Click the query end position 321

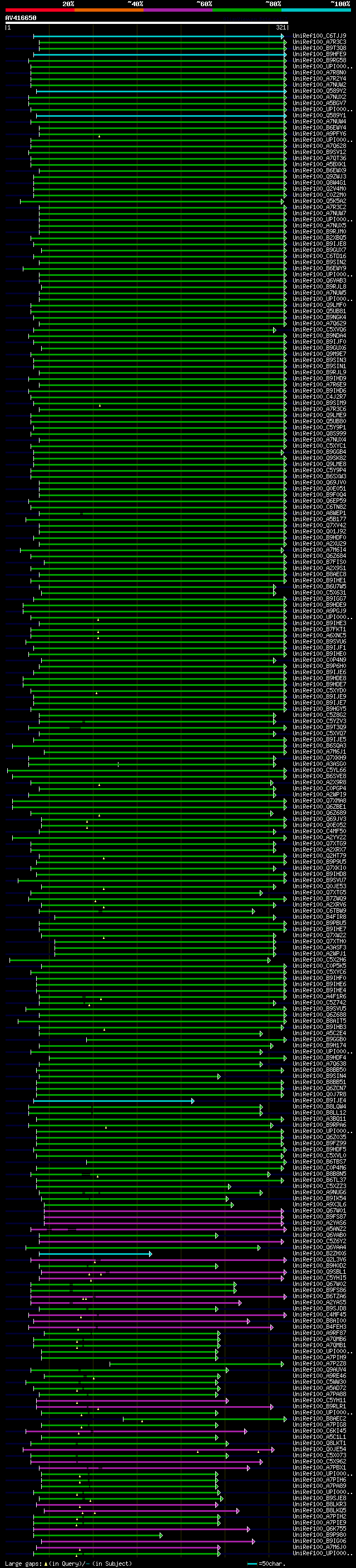pos(280,27)
